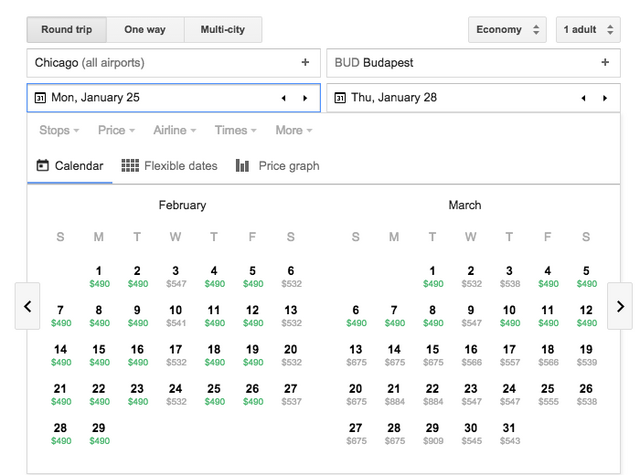Click next day arrow for departure date

click(305, 98)
